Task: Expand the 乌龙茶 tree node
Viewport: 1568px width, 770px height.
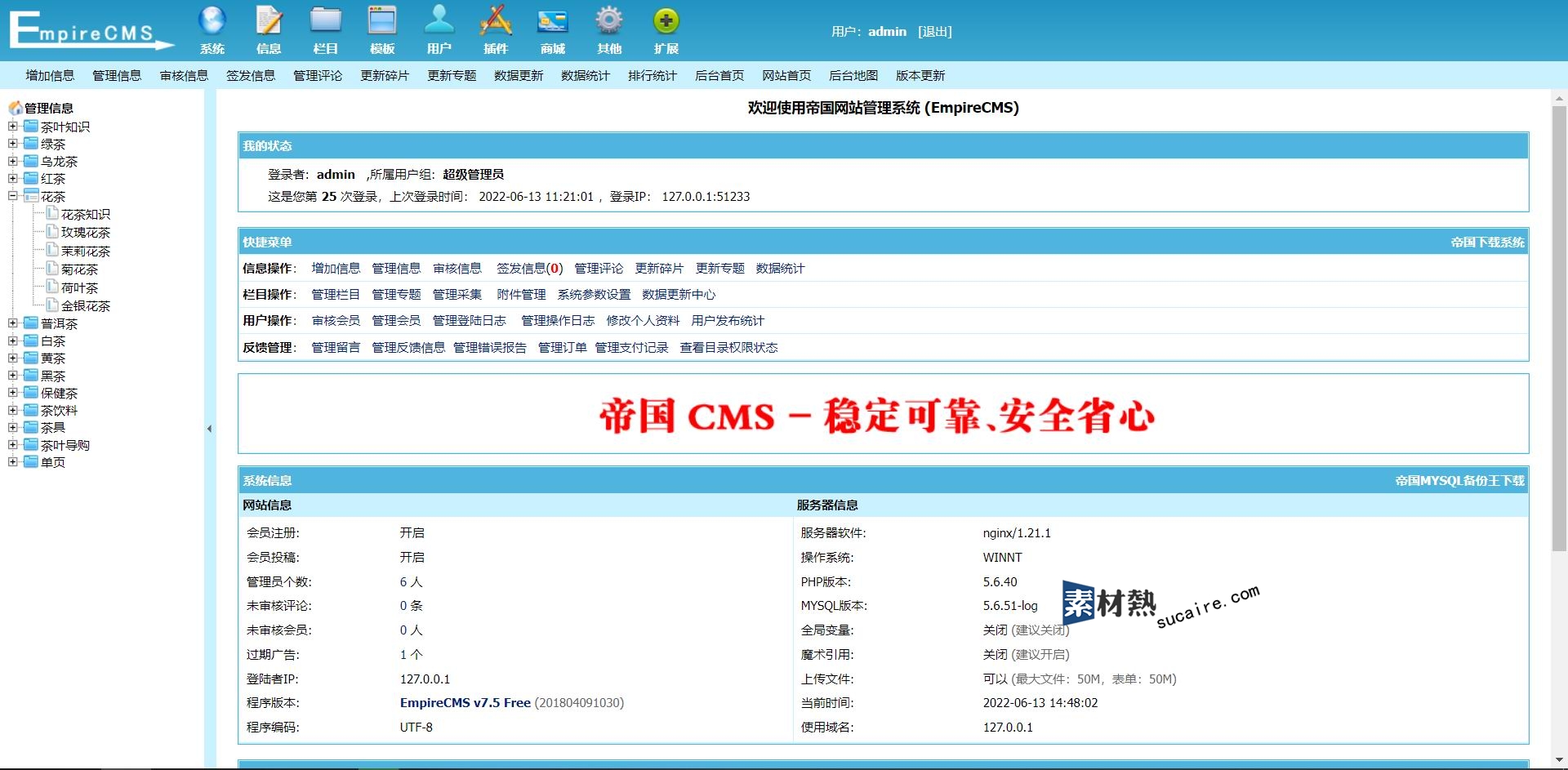Action: pyautogui.click(x=12, y=161)
